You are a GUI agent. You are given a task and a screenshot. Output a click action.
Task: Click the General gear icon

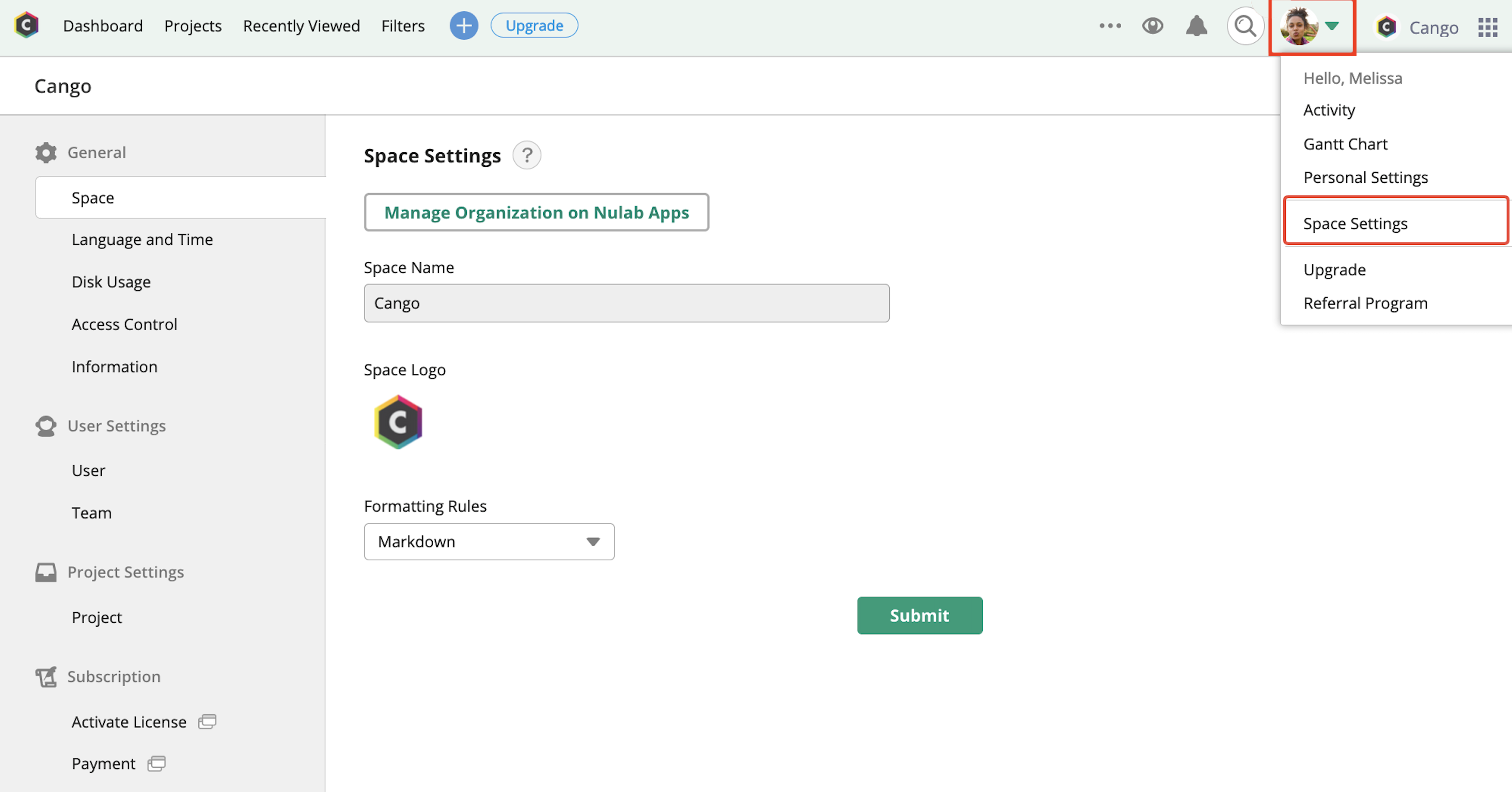[x=46, y=152]
